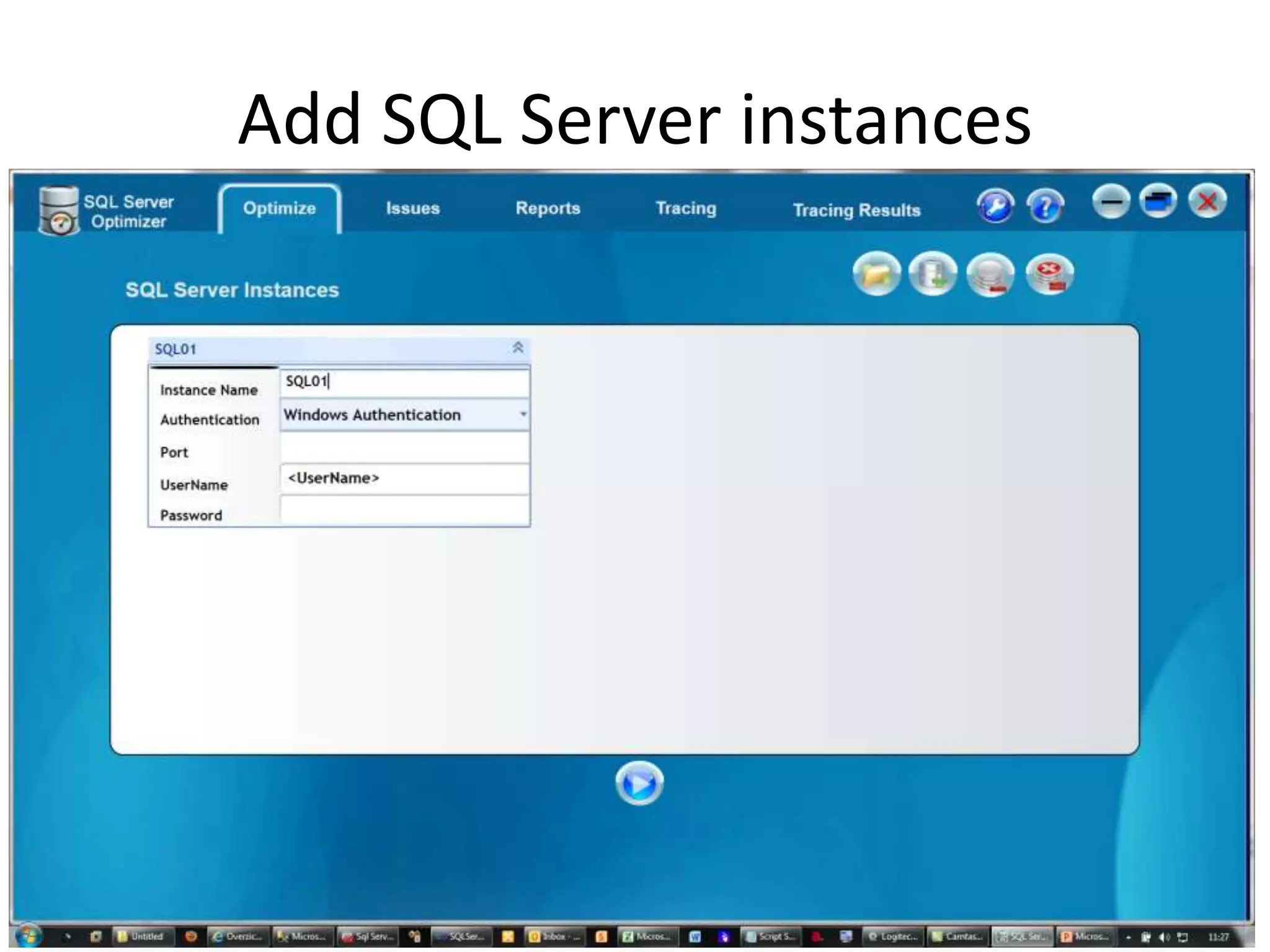1270x952 pixels.
Task: Add a server instance with green-arrow icon
Action: point(933,273)
